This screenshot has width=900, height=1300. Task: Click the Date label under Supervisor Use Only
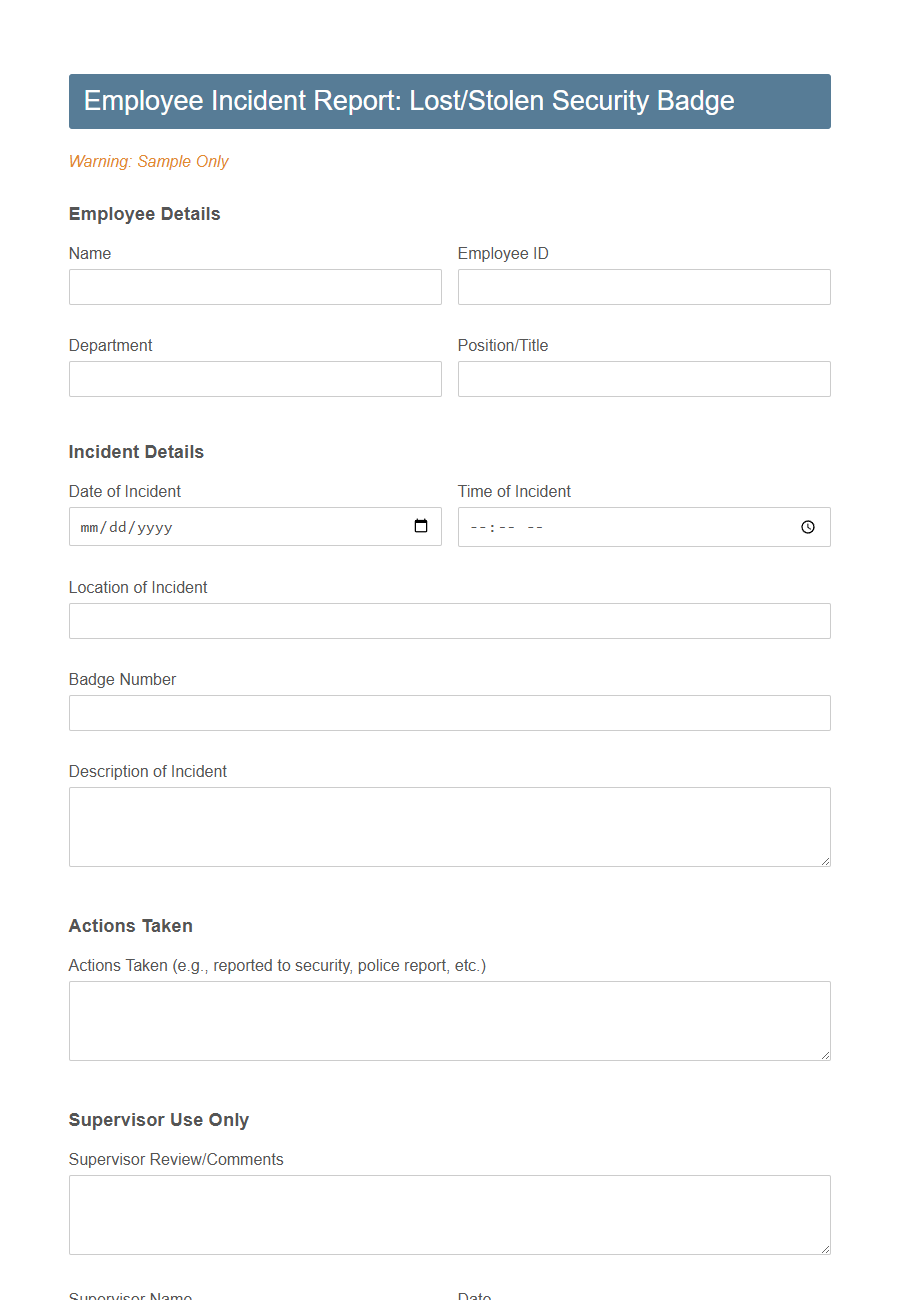tap(474, 1296)
